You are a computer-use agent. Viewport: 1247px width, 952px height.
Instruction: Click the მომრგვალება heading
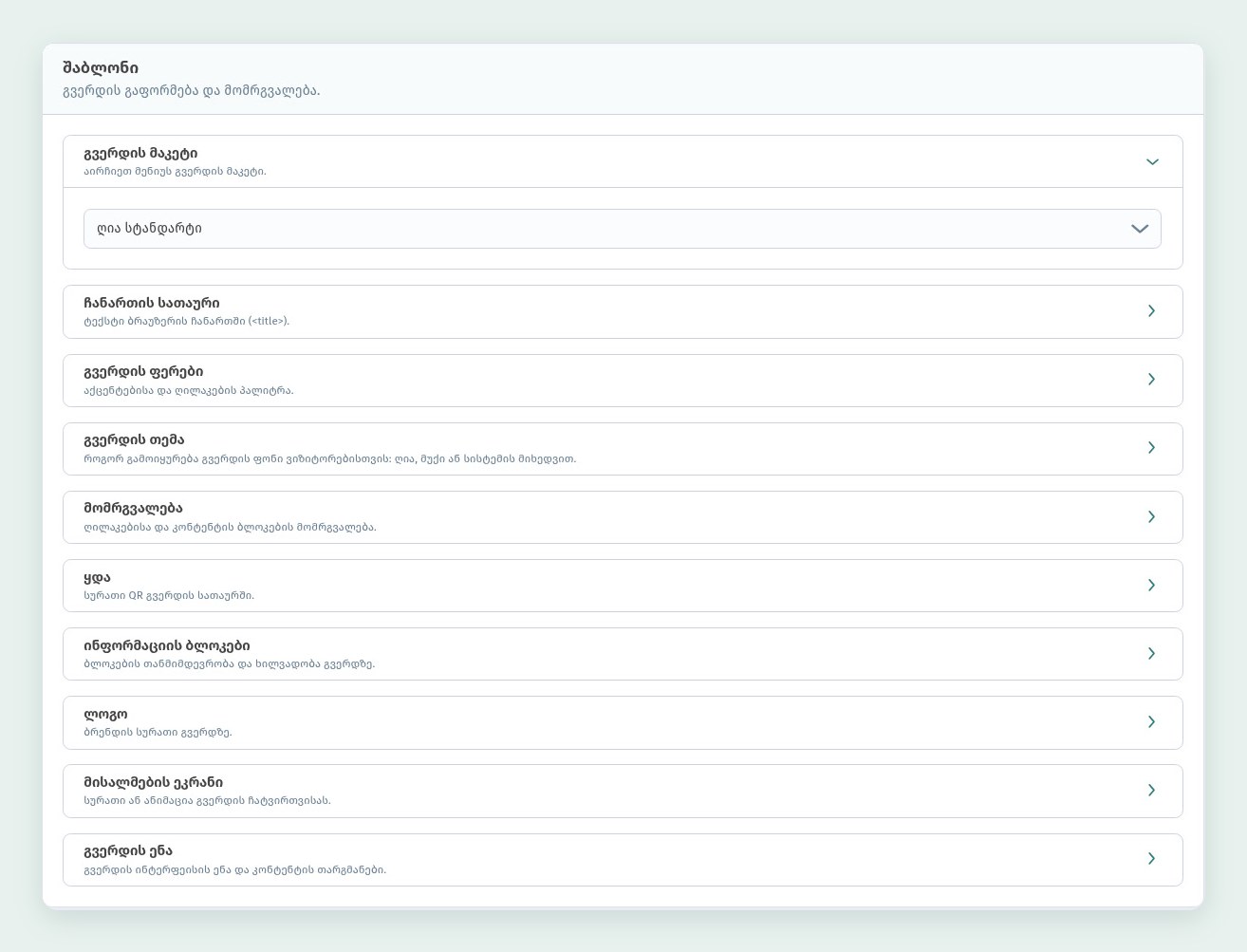(133, 509)
